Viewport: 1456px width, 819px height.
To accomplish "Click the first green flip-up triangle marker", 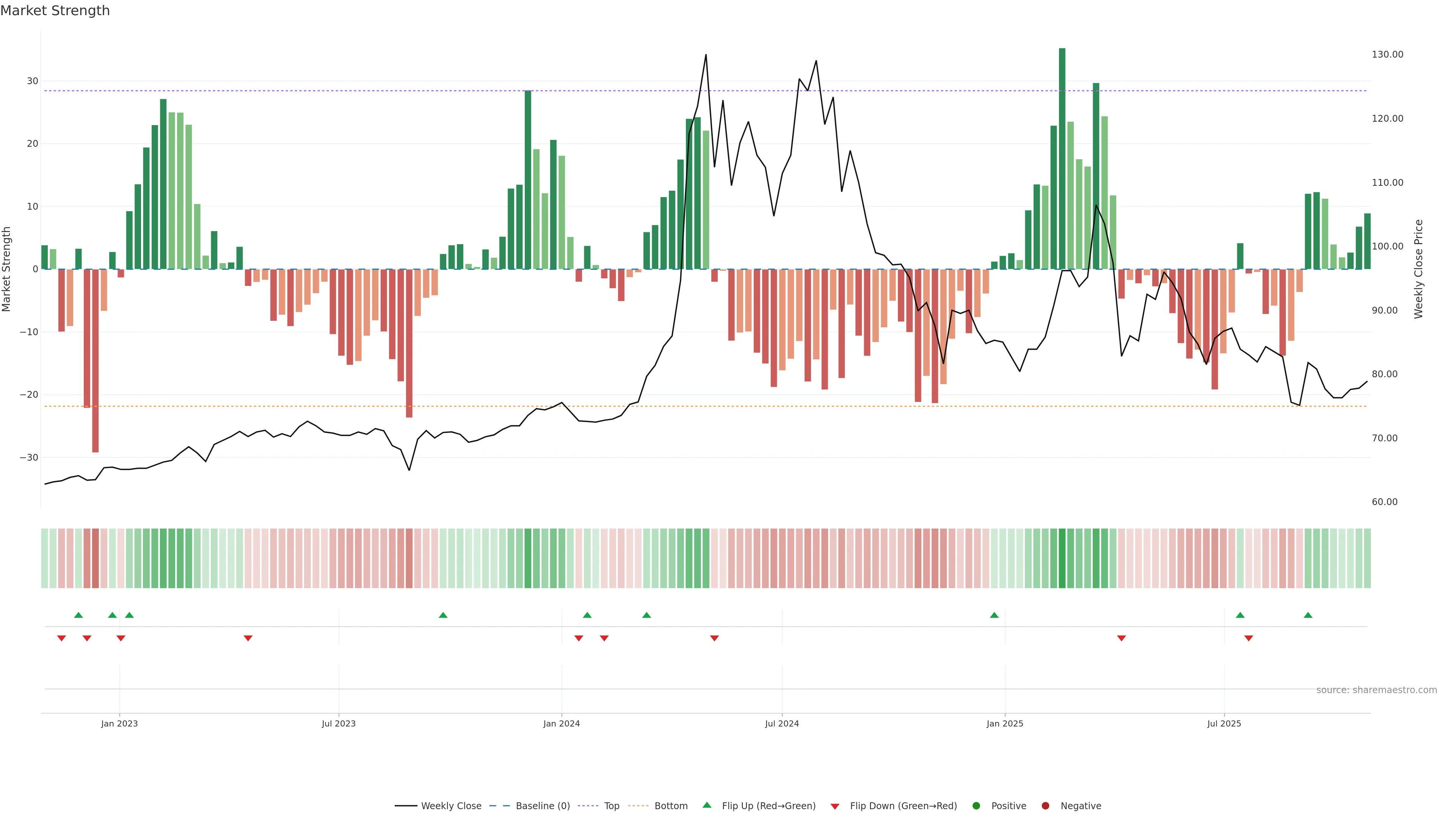I will coord(78,615).
